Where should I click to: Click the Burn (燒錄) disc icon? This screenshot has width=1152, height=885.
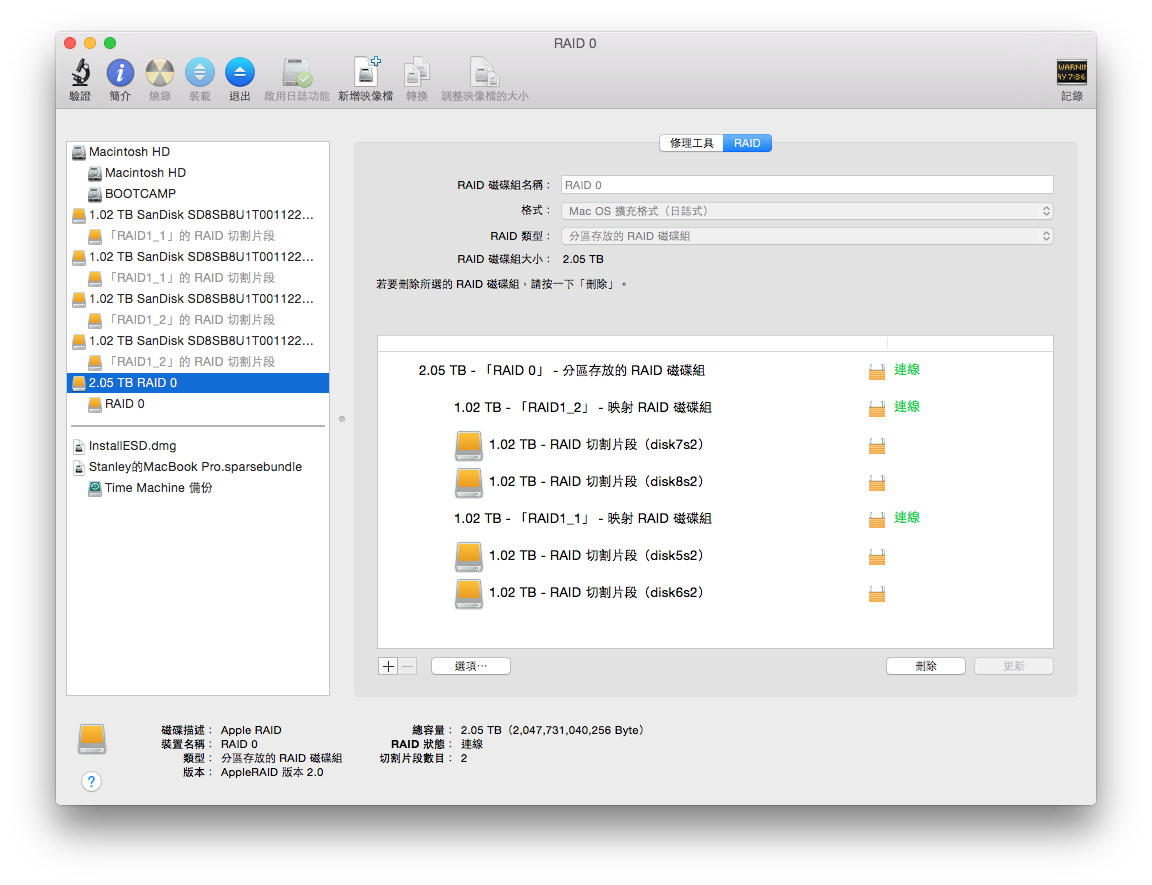(x=160, y=73)
